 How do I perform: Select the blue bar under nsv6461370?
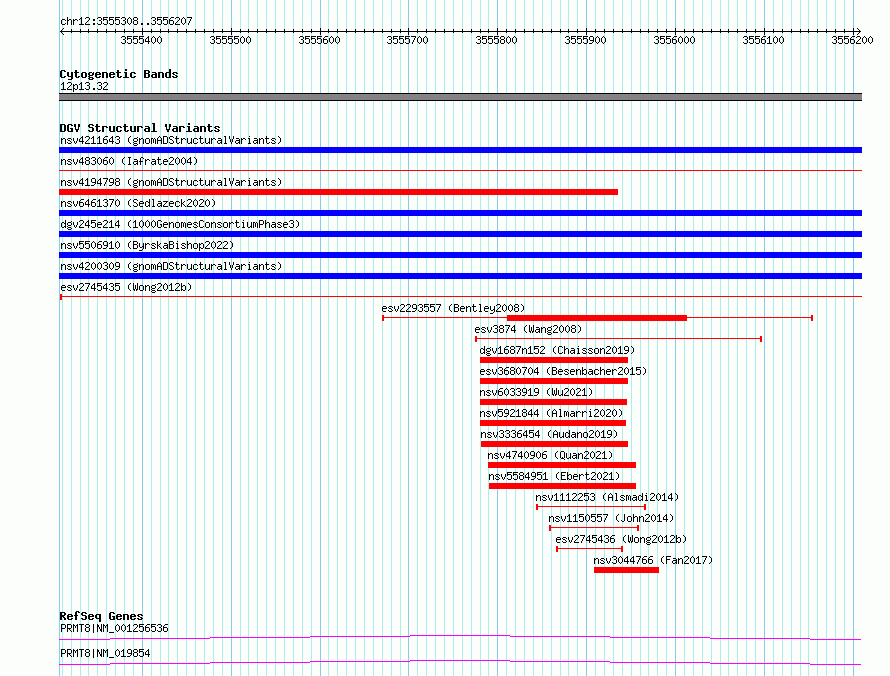tap(460, 213)
